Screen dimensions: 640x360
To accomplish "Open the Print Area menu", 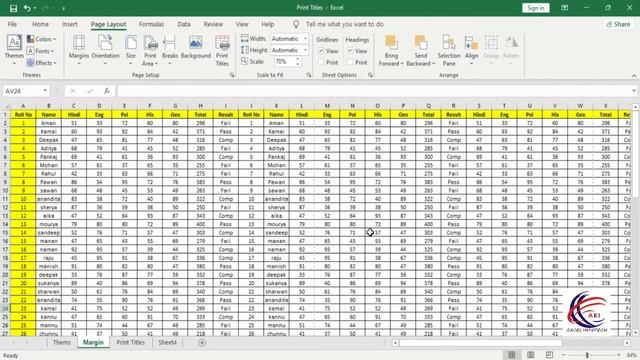I will click(150, 50).
